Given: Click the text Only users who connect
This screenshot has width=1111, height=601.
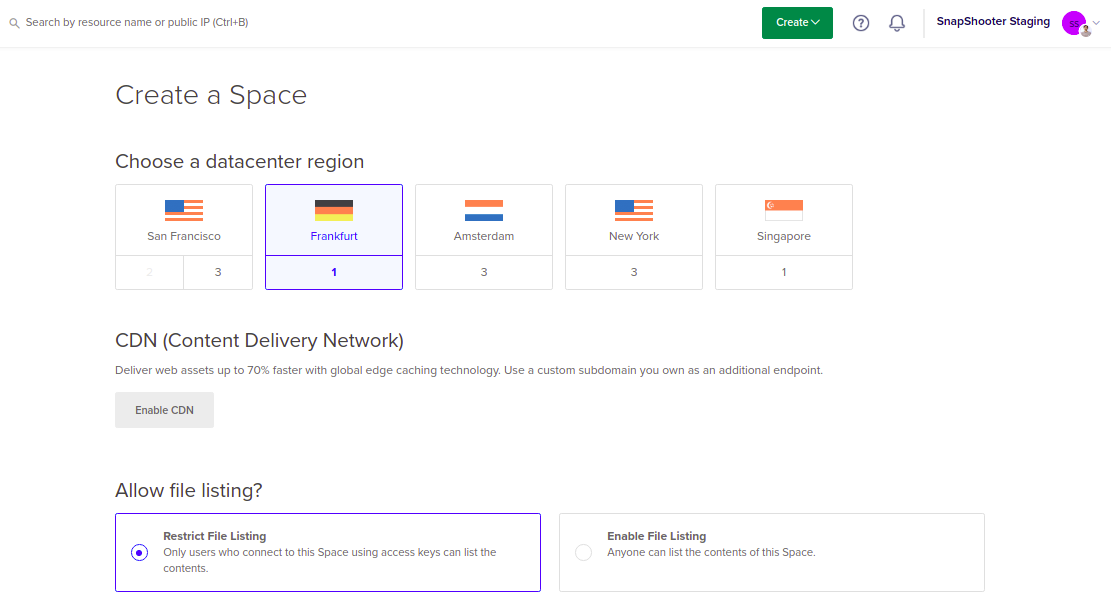Looking at the screenshot, I should click(329, 560).
